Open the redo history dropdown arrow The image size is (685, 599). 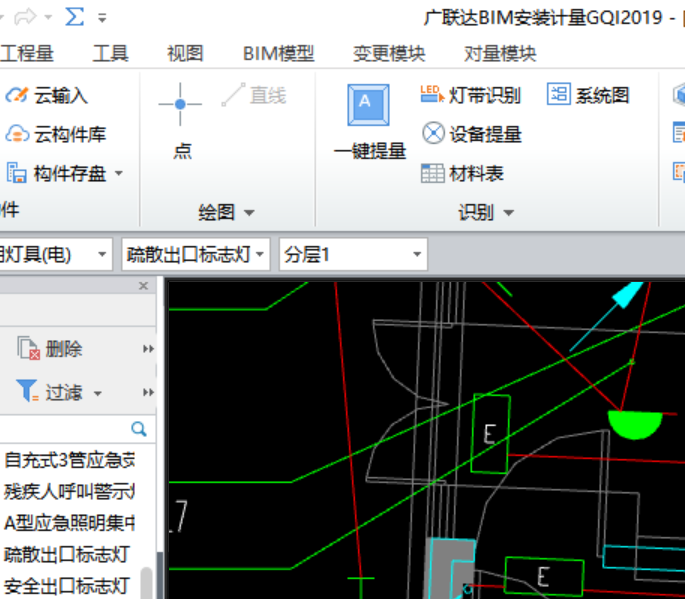click(48, 18)
